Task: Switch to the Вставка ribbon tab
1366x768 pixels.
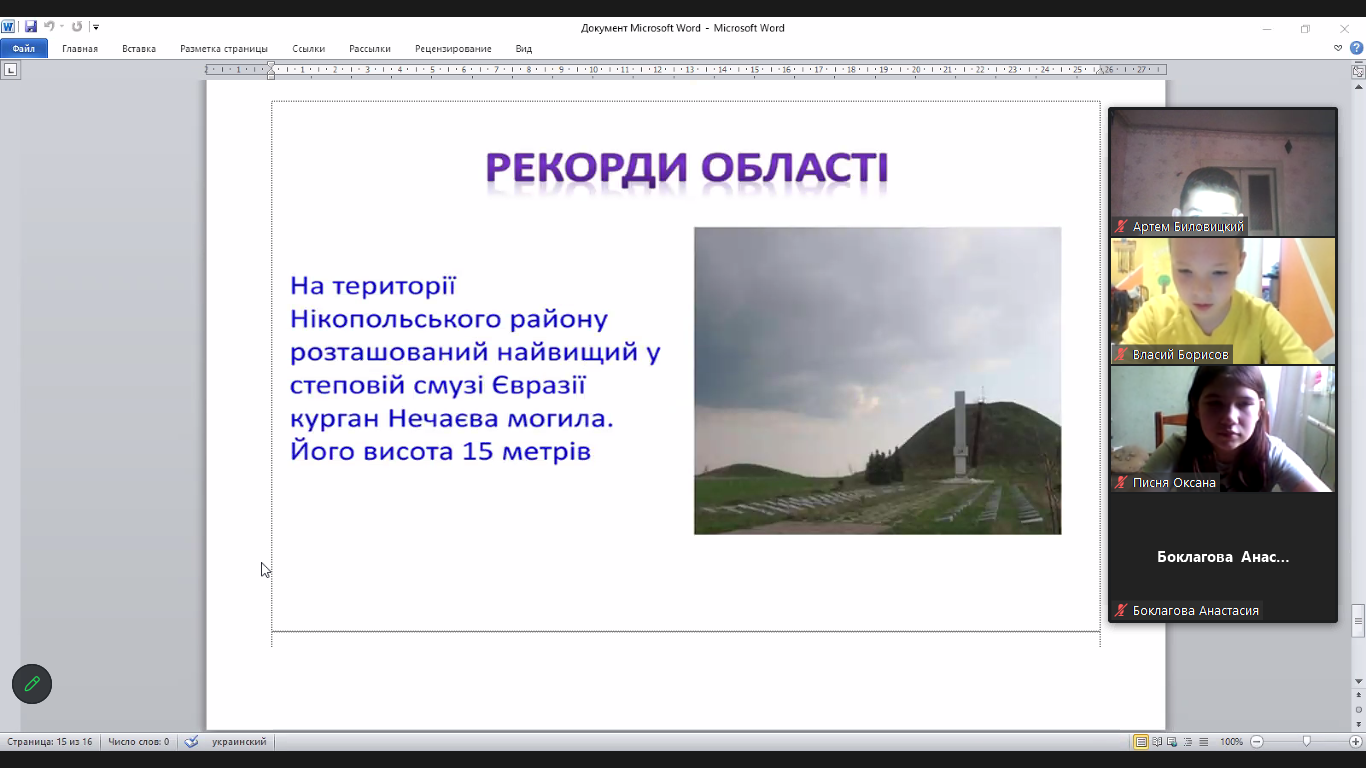Action: click(x=139, y=48)
